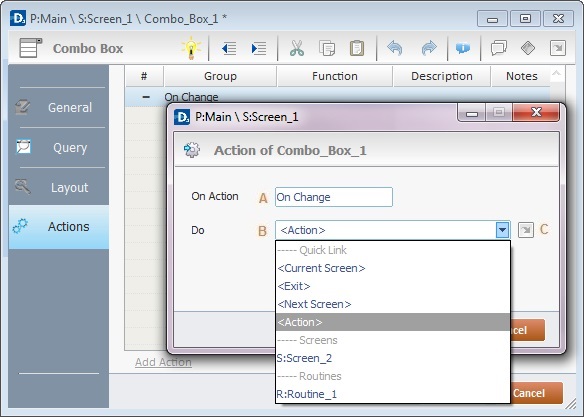
Task: Collapse the On Change group row
Action: [x=146, y=97]
